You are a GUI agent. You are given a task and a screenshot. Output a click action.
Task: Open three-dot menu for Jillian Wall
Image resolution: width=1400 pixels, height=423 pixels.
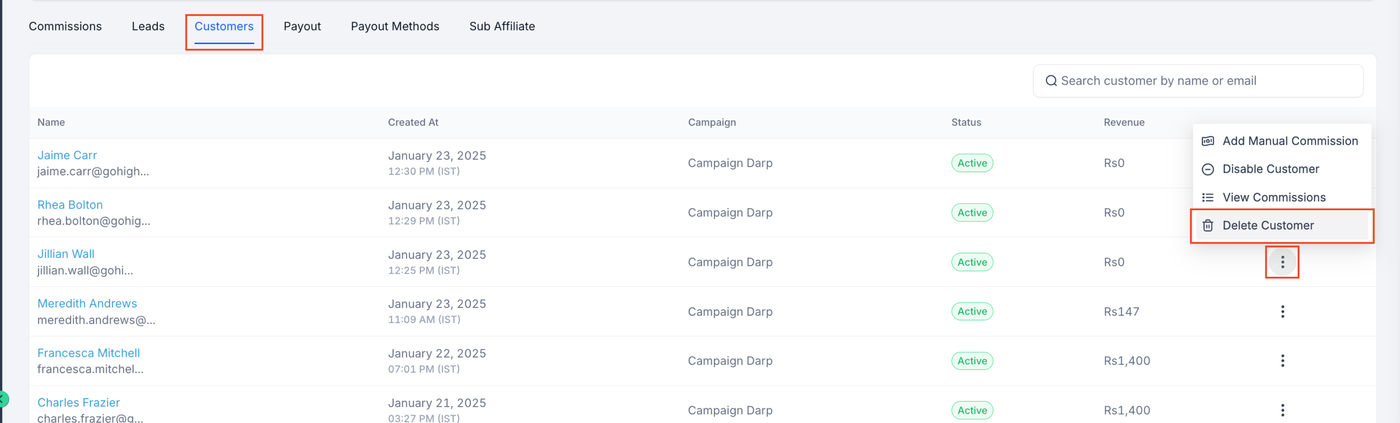(1282, 262)
